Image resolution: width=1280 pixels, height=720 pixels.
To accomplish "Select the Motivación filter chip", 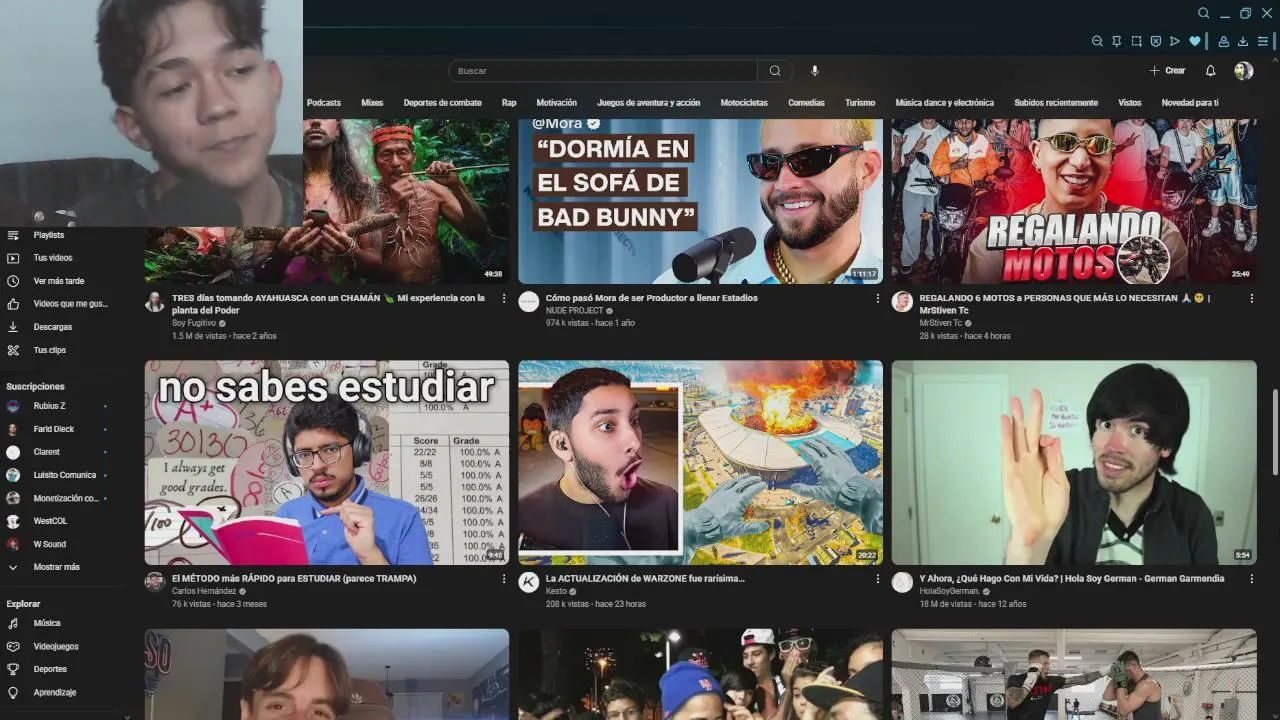I will (556, 102).
